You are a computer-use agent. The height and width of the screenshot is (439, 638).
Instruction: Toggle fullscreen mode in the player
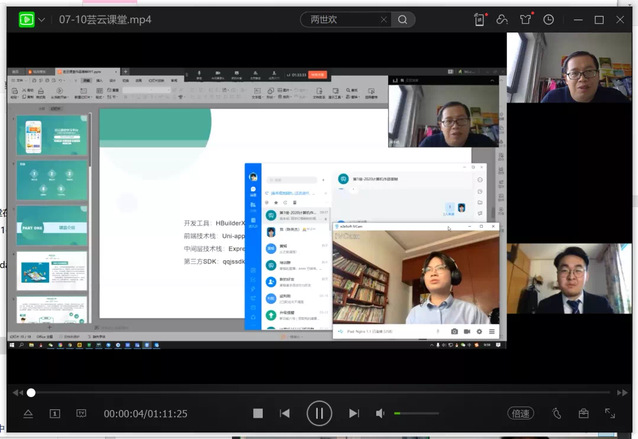tap(610, 413)
